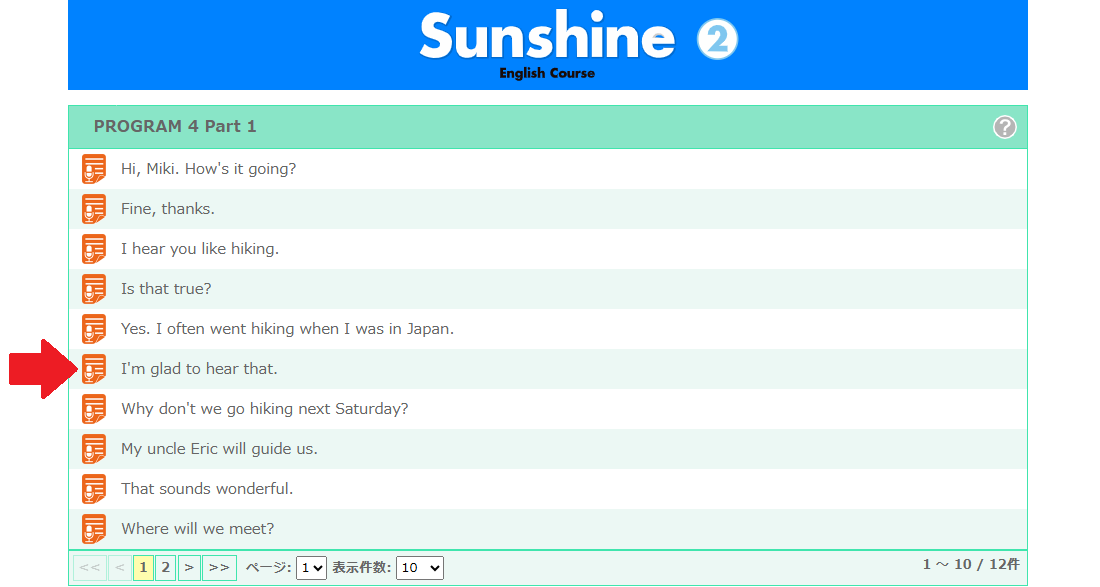Select sentence 'Hi, Miki. How's it going?'

pos(208,169)
